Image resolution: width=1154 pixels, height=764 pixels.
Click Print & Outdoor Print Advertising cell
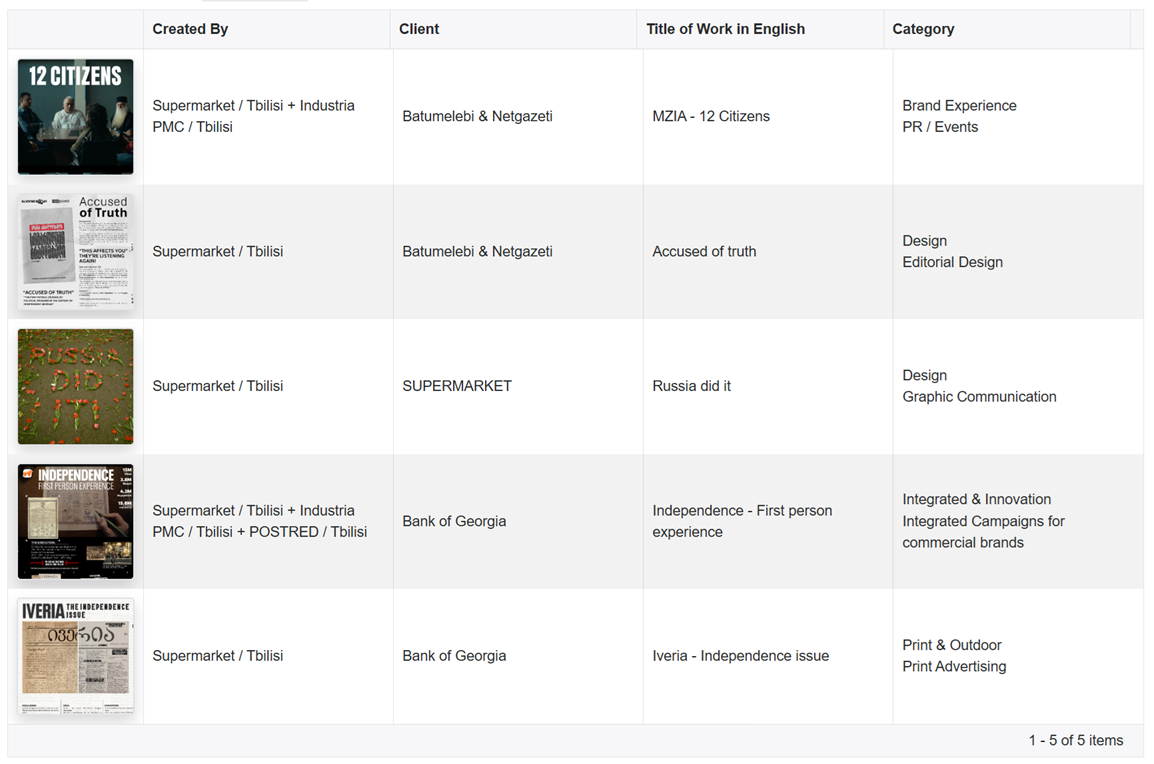(954, 656)
